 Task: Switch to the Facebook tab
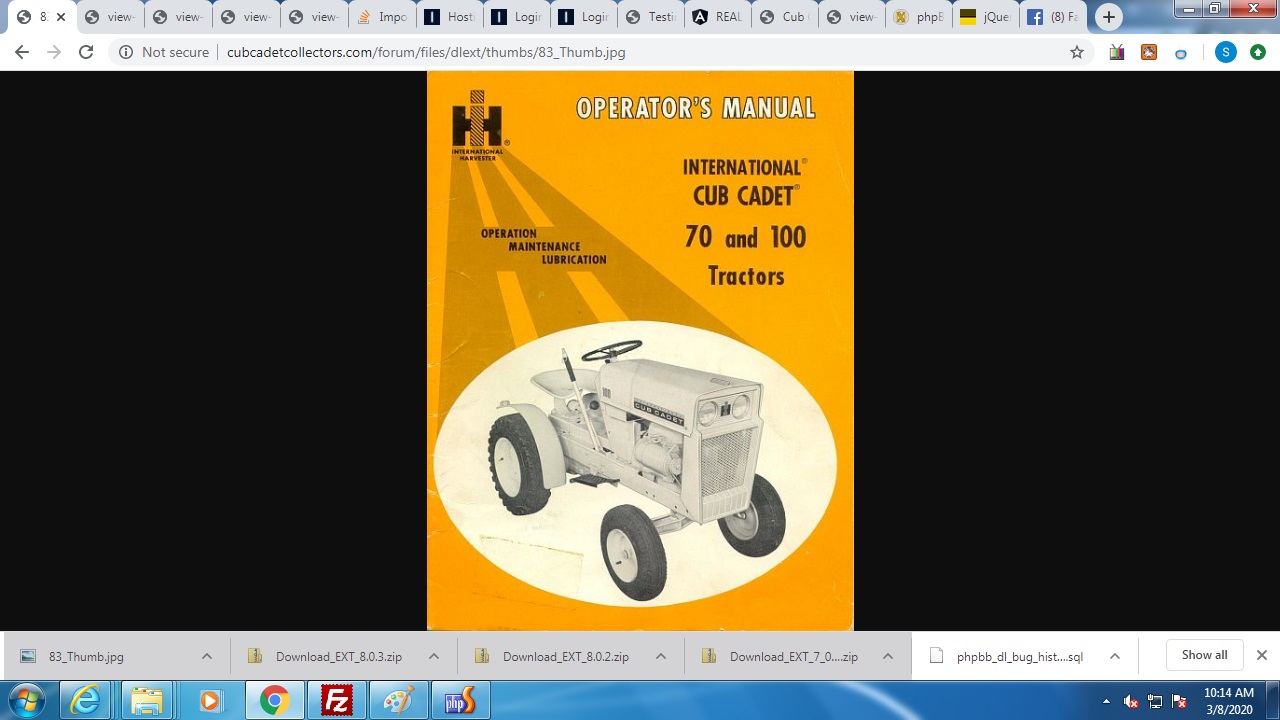coord(1052,17)
